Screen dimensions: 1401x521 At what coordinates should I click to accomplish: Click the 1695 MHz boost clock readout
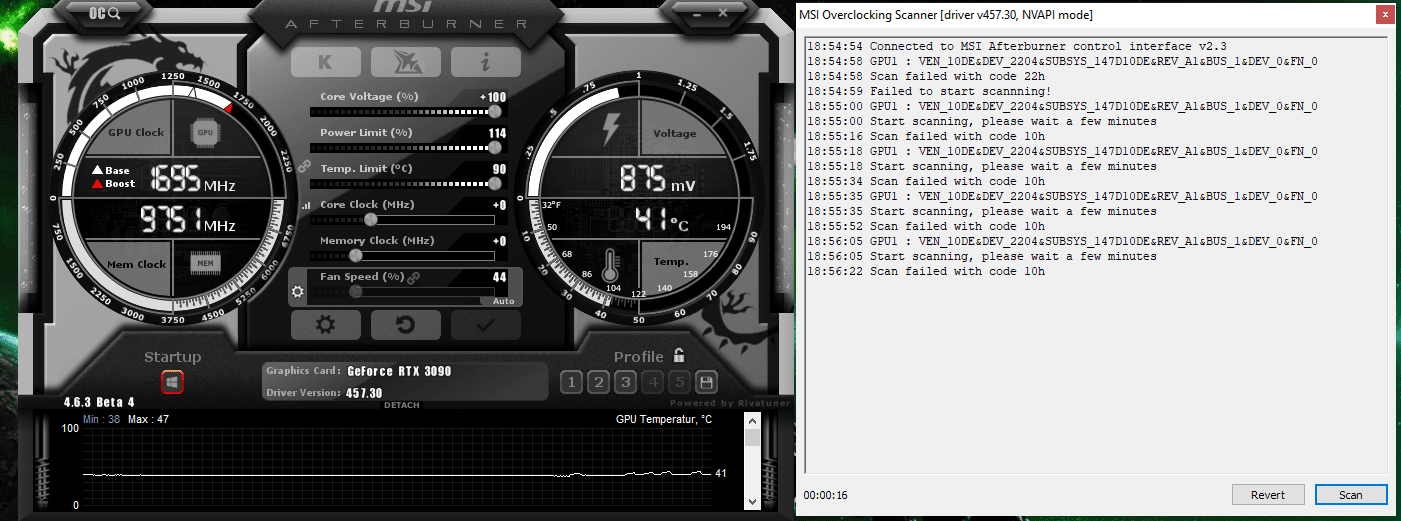coord(193,180)
